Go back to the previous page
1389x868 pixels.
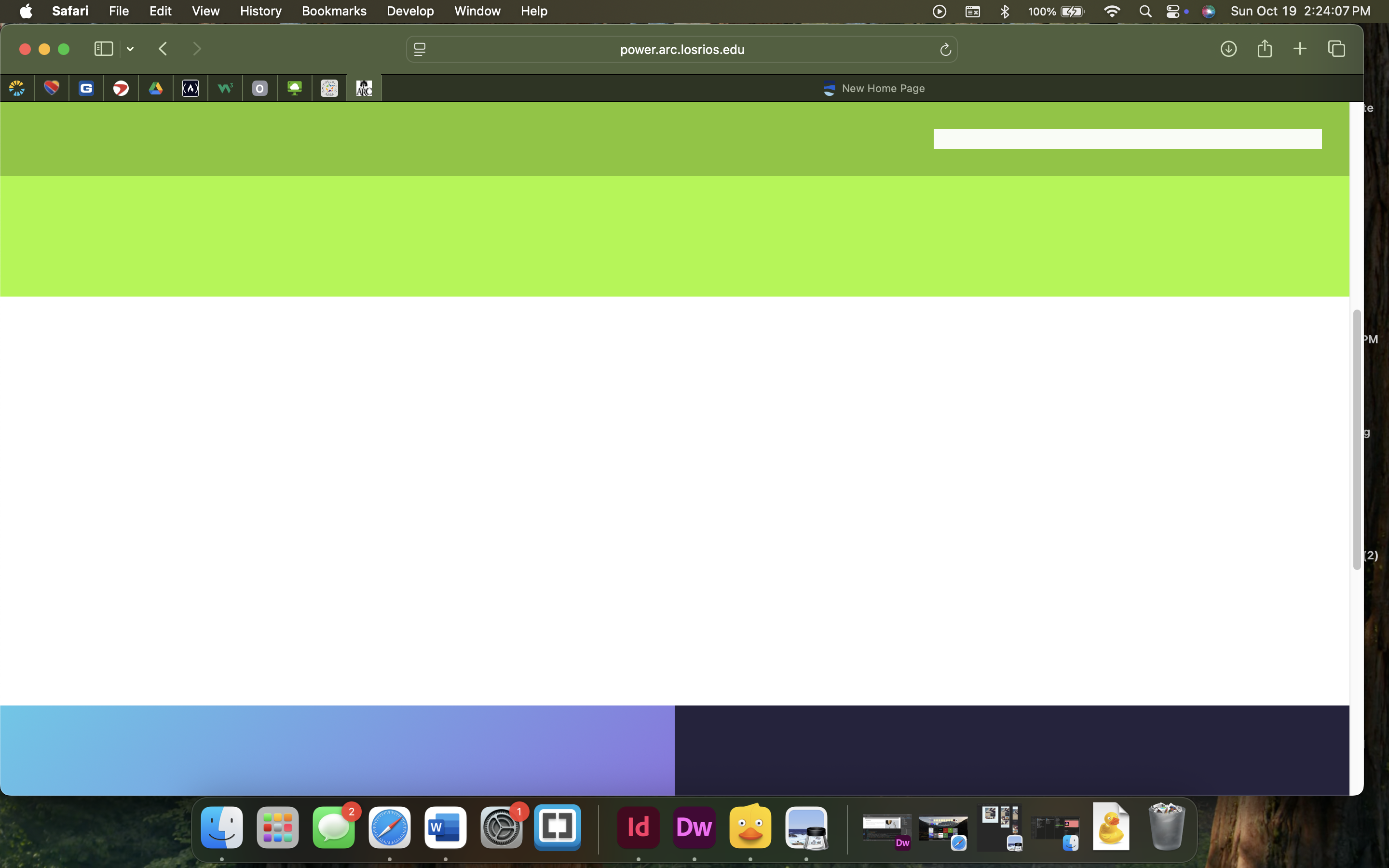coord(163,49)
